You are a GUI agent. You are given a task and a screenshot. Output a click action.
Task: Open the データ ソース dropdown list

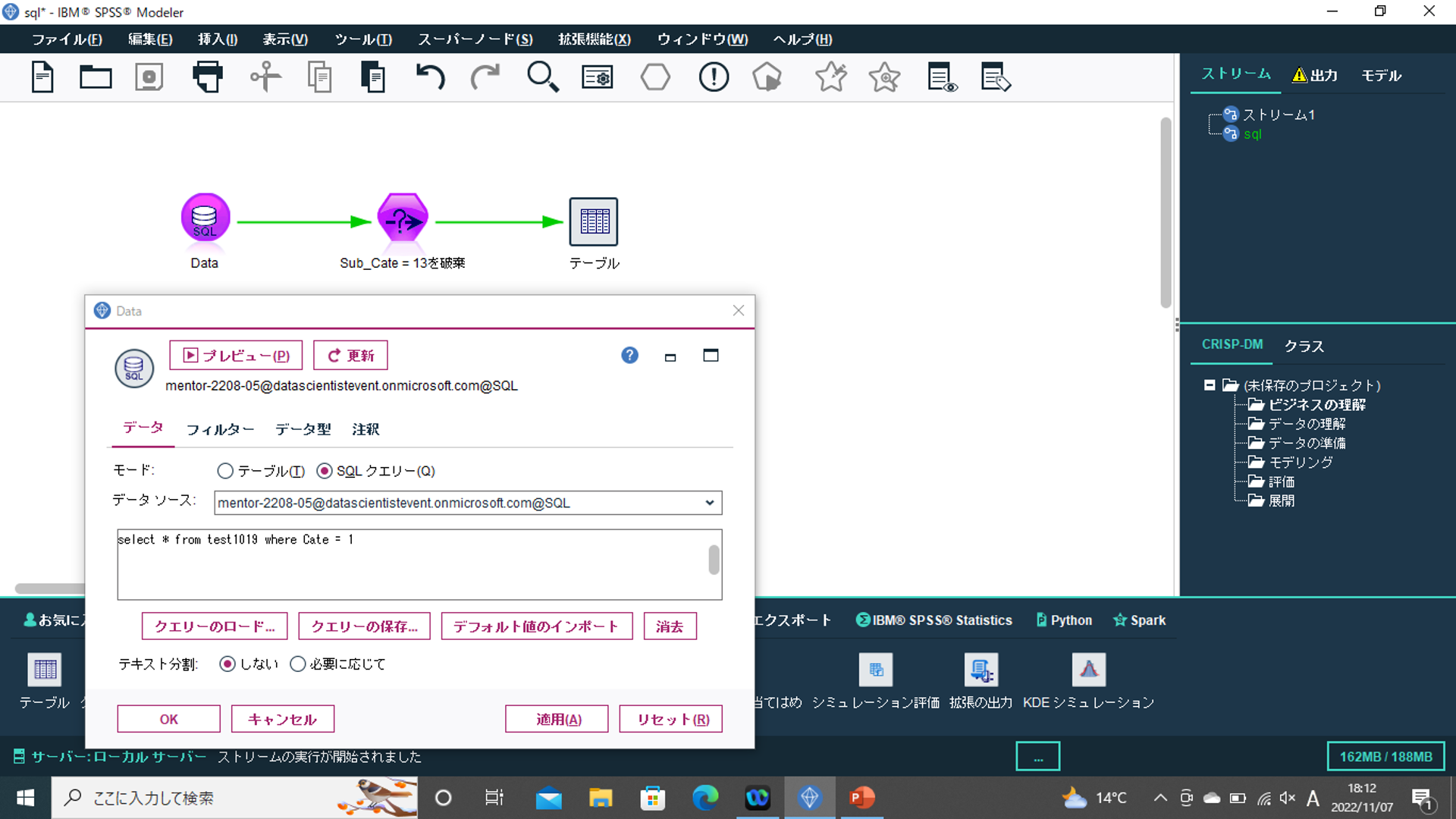click(x=709, y=503)
